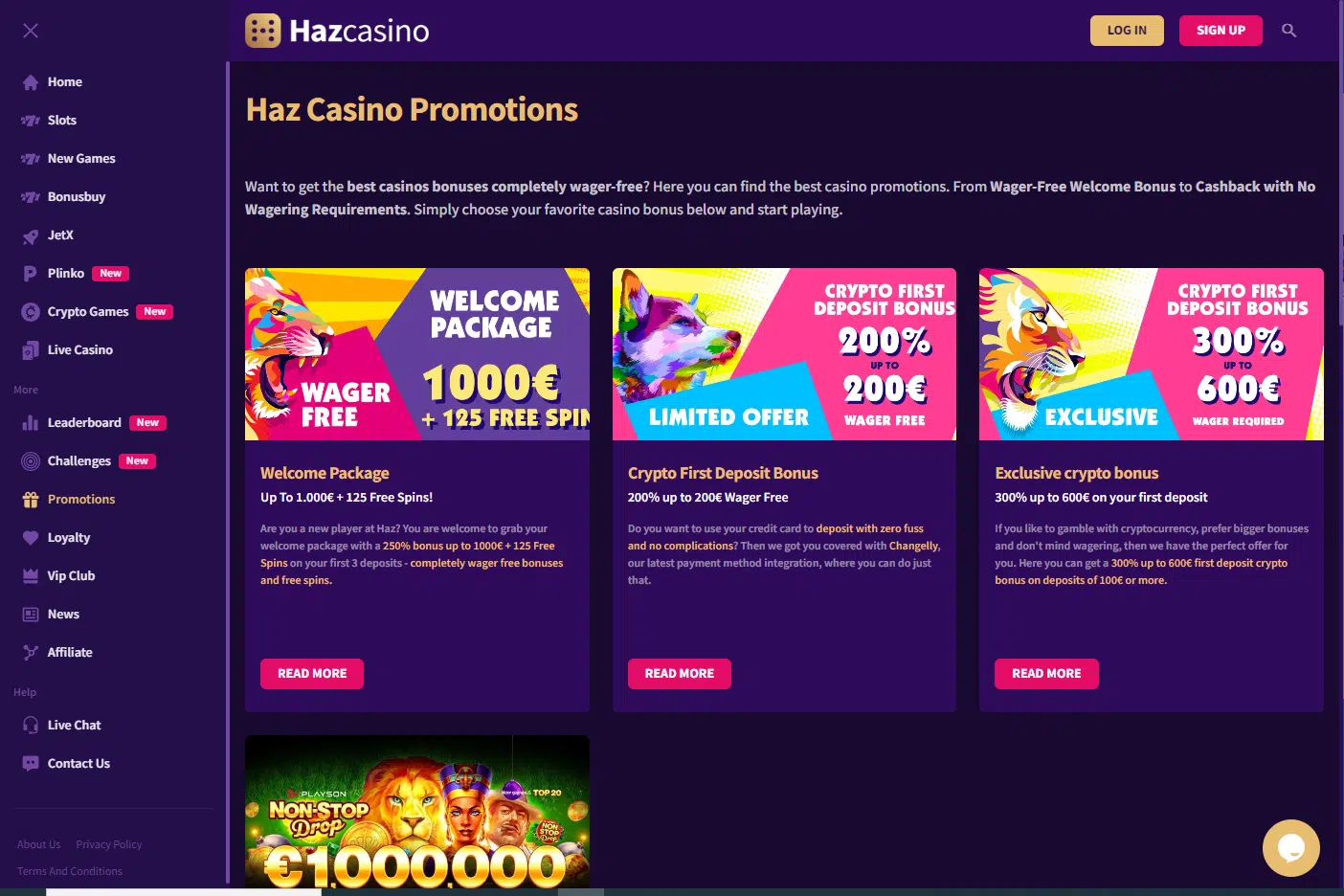Open the live chat bubble widget

pos(1290,847)
